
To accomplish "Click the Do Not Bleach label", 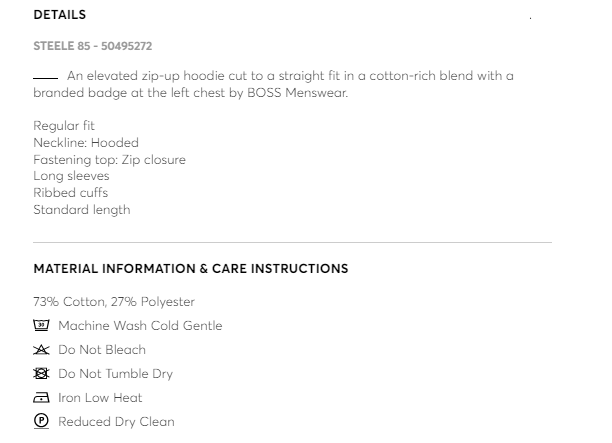I will click(102, 350).
